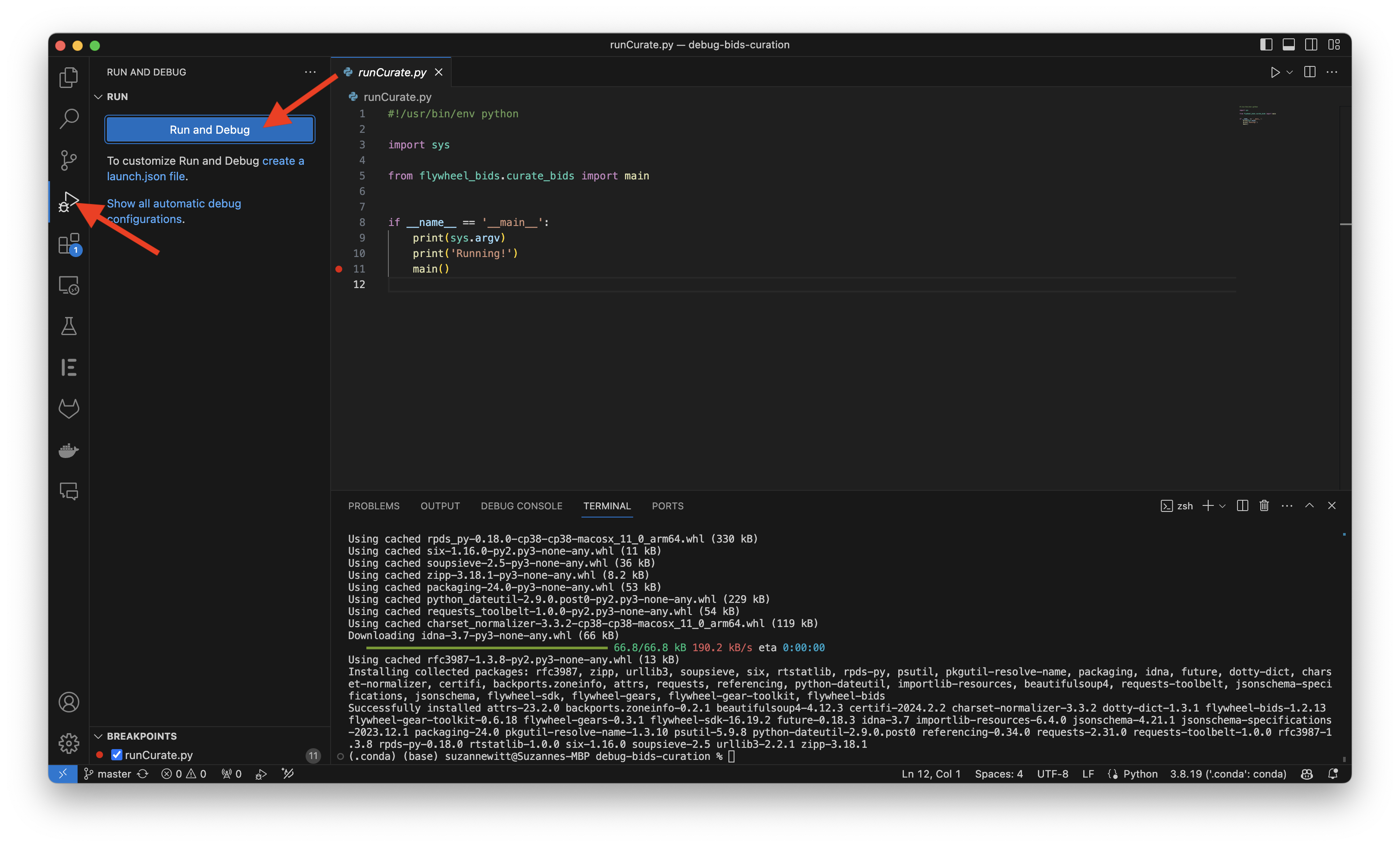Open the Copilot status icon
Viewport: 1400px width, 847px height.
coord(1307,774)
